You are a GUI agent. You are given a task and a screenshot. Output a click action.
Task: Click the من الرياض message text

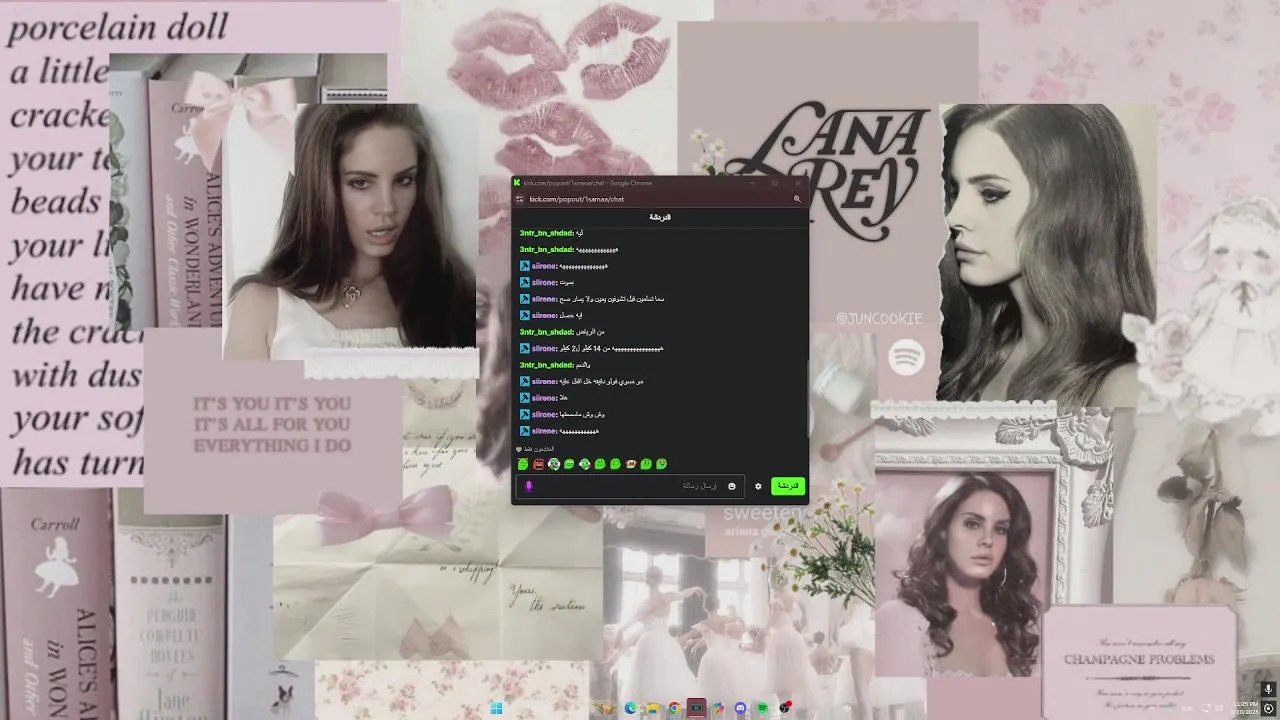591,332
